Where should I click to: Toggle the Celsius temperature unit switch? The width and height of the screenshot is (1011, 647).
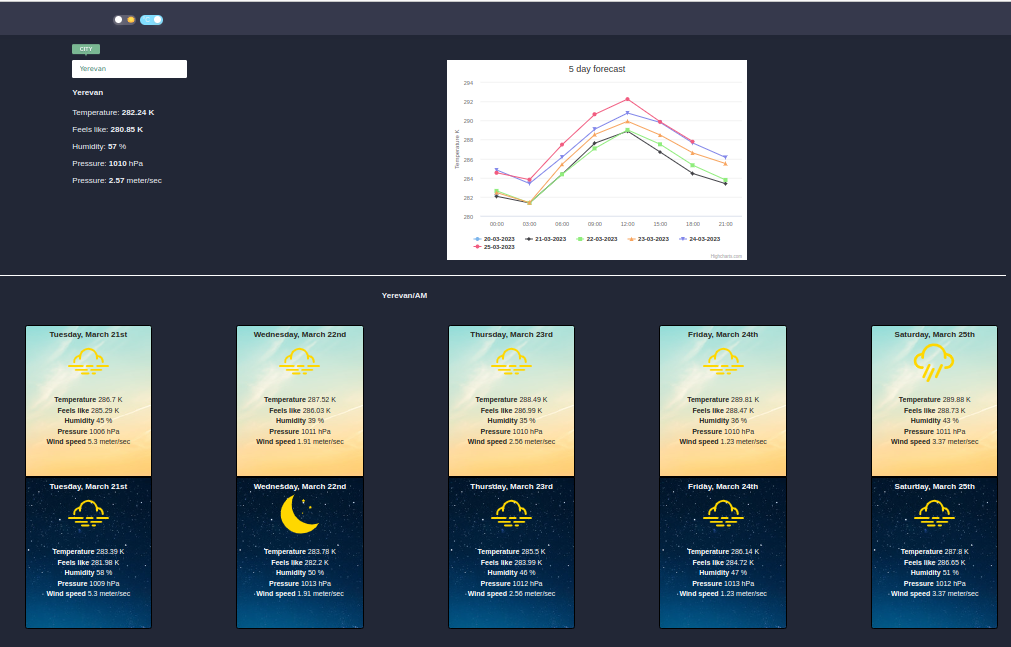tap(151, 19)
